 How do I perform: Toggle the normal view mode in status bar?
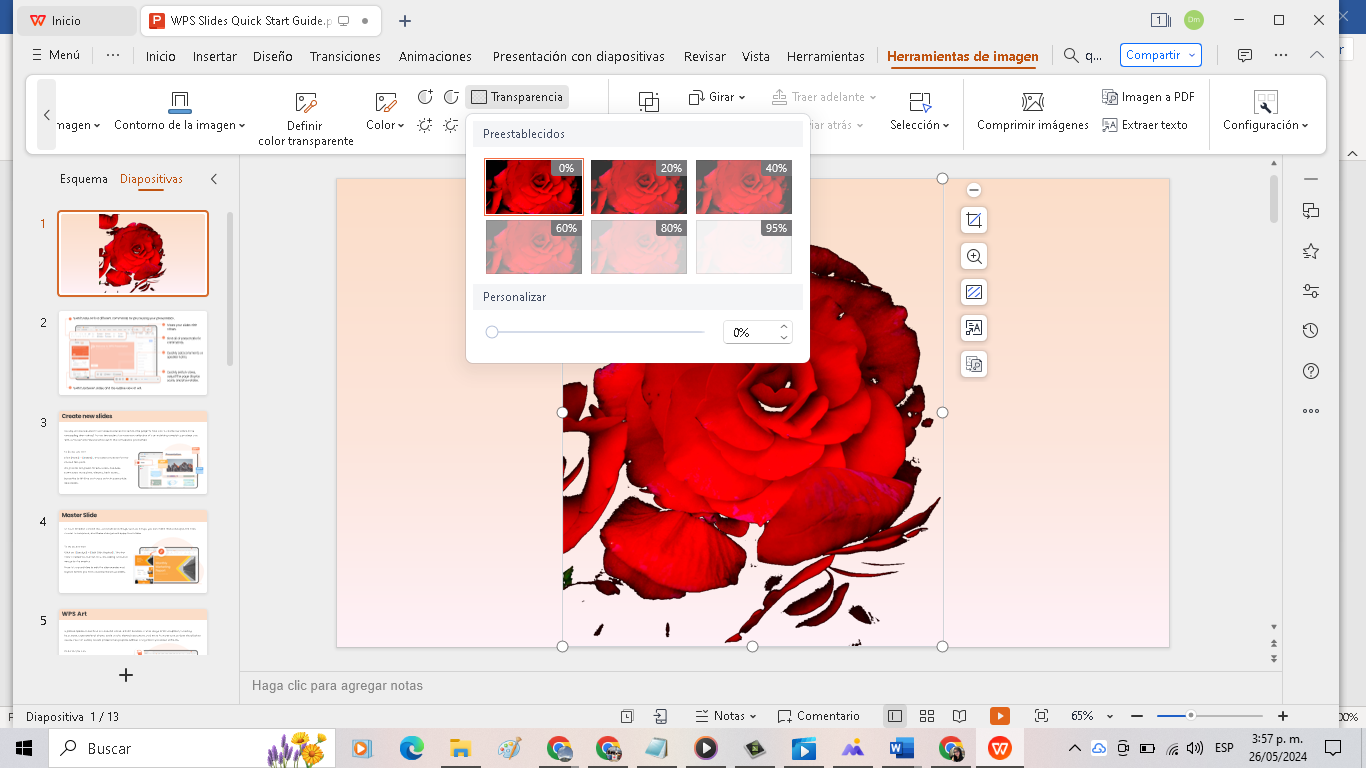[895, 716]
